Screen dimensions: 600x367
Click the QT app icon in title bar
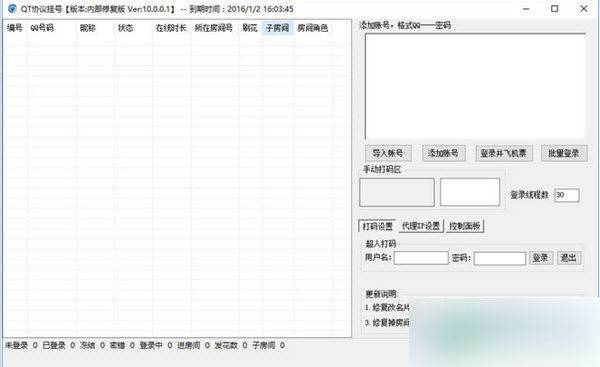point(12,8)
